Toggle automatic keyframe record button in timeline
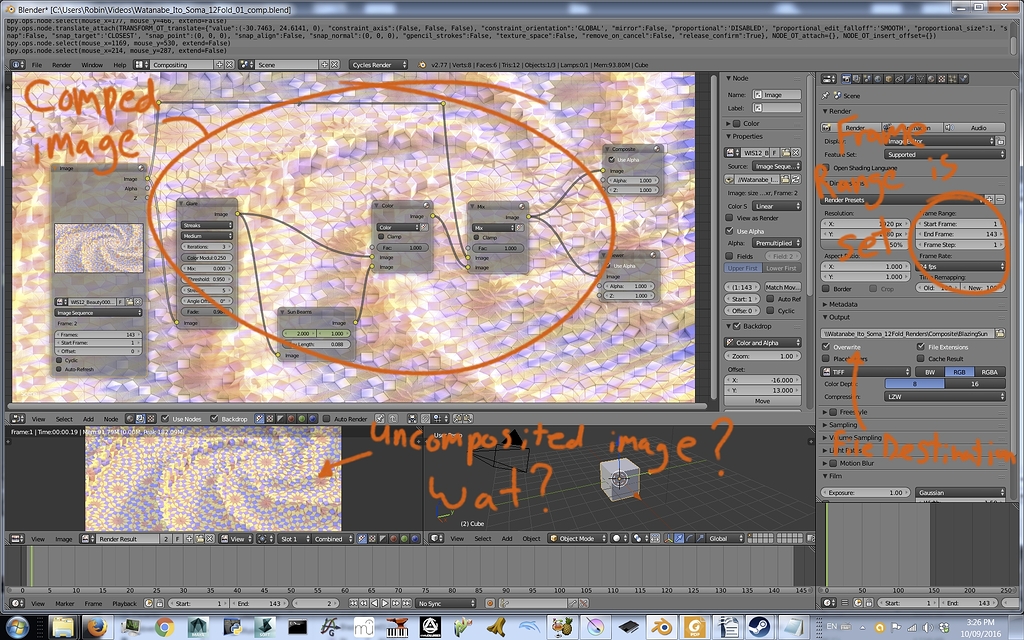Viewport: 1024px width, 640px height. [x=490, y=603]
